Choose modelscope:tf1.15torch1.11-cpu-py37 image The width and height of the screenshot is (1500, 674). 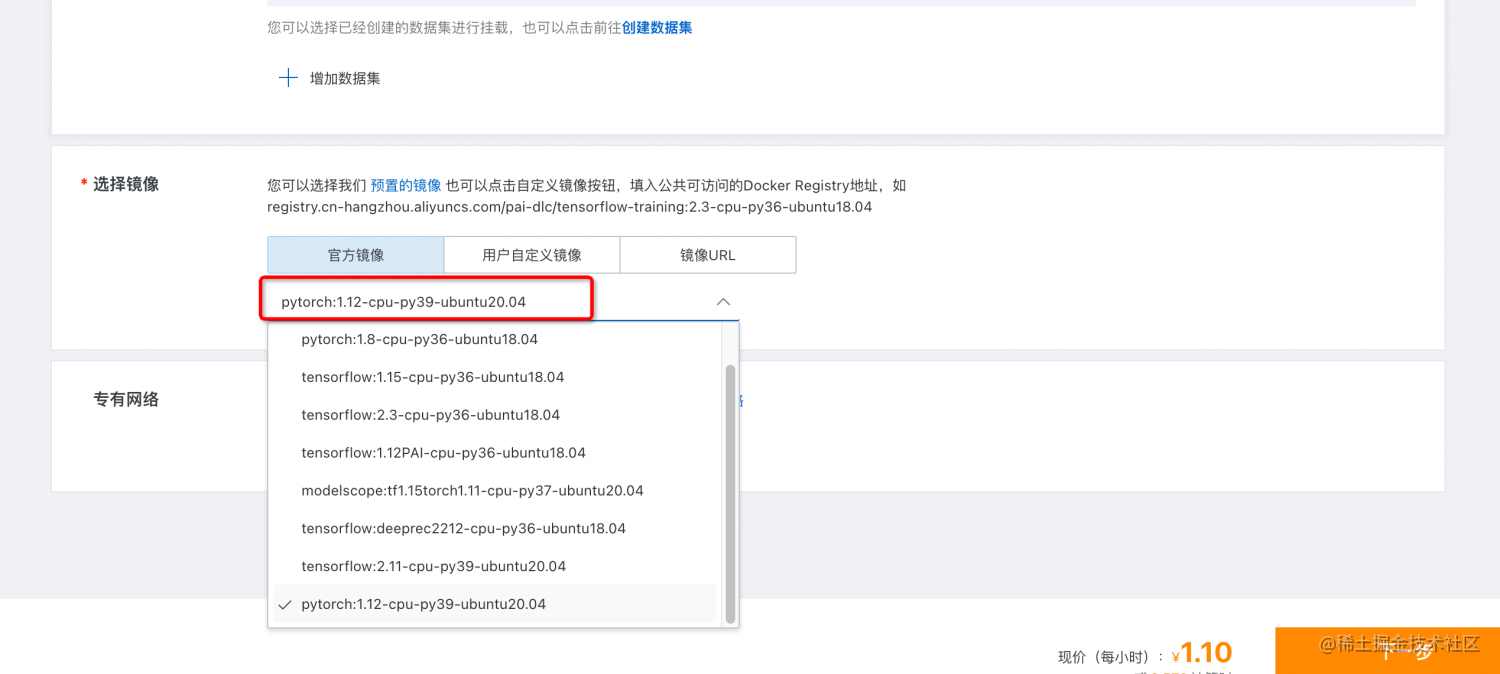click(494, 491)
